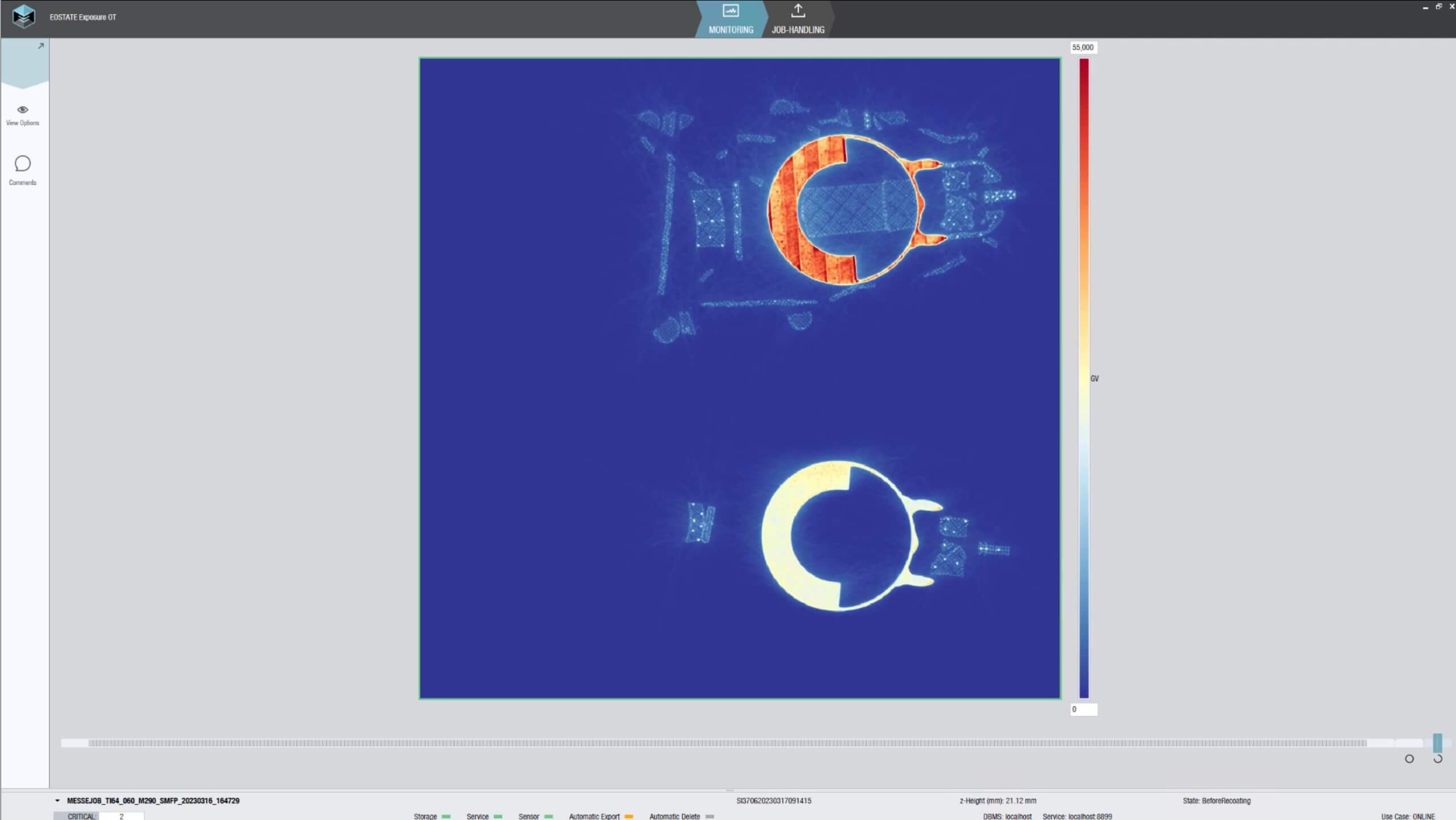Collapse the MESSEJOB job dropdown arrow

tap(57, 801)
